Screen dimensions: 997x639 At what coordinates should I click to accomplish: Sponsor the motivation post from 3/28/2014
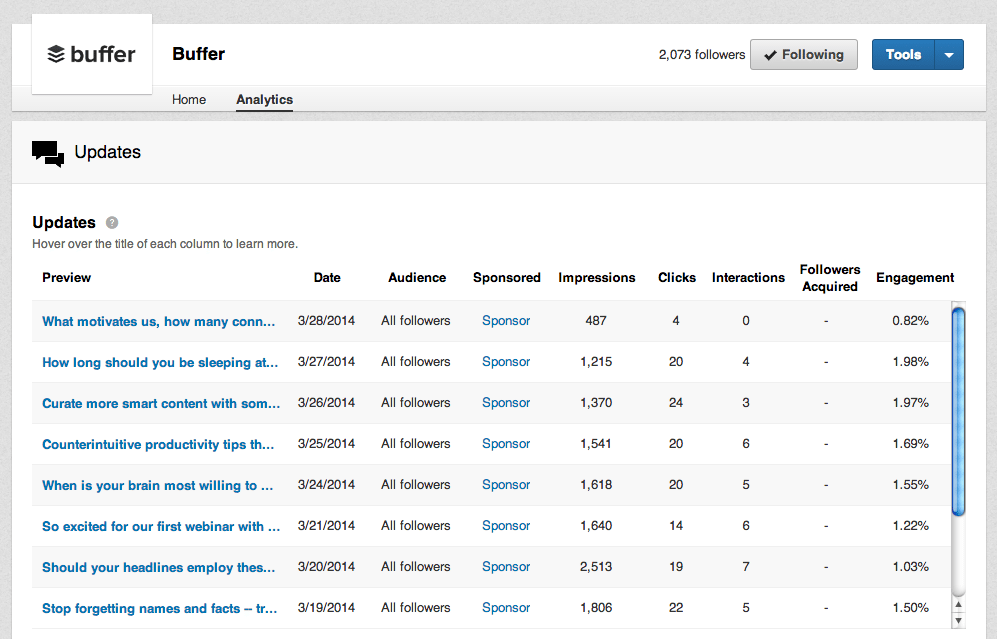[505, 320]
